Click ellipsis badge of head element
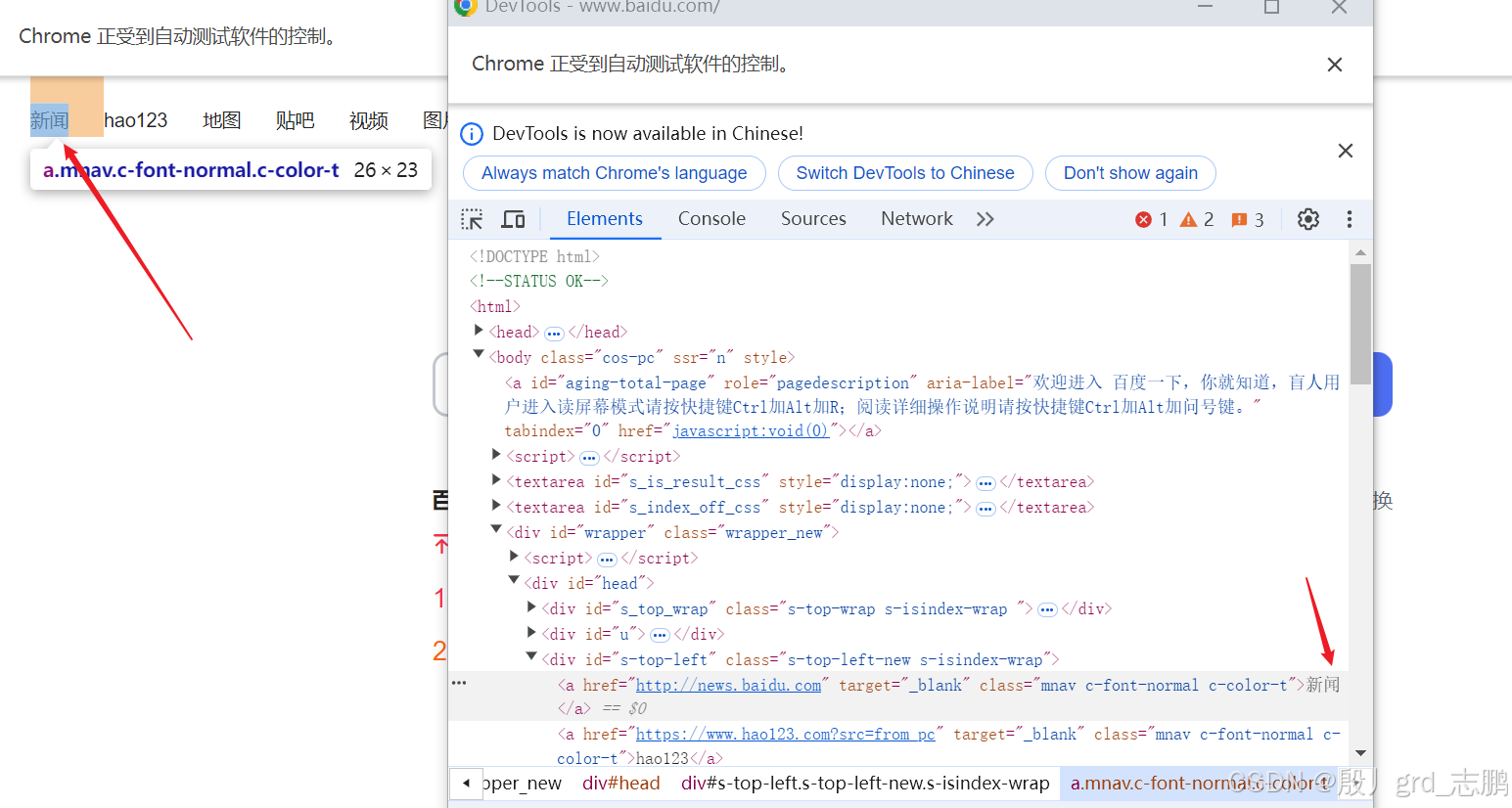The height and width of the screenshot is (808, 1512). pos(554,334)
